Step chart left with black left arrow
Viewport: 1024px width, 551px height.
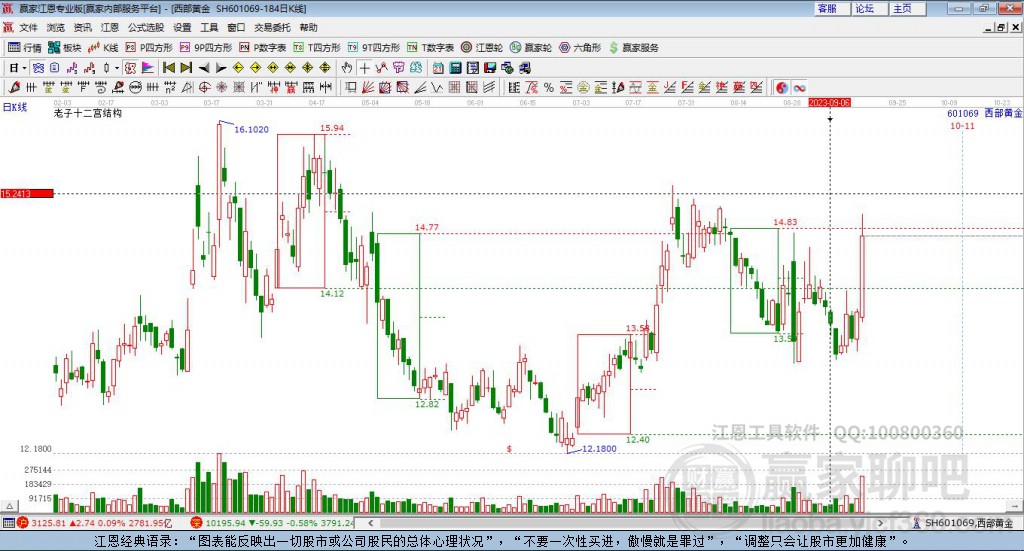tap(204, 68)
